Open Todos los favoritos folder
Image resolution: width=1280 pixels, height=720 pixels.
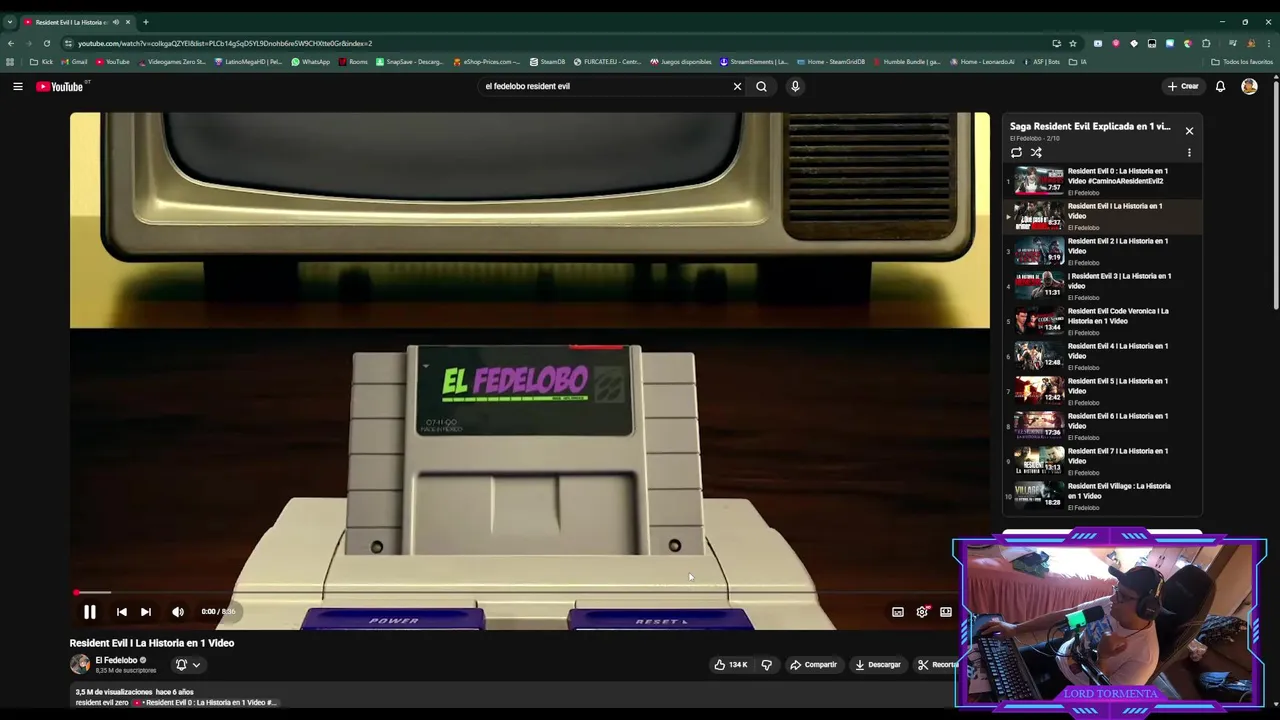pos(1242,62)
